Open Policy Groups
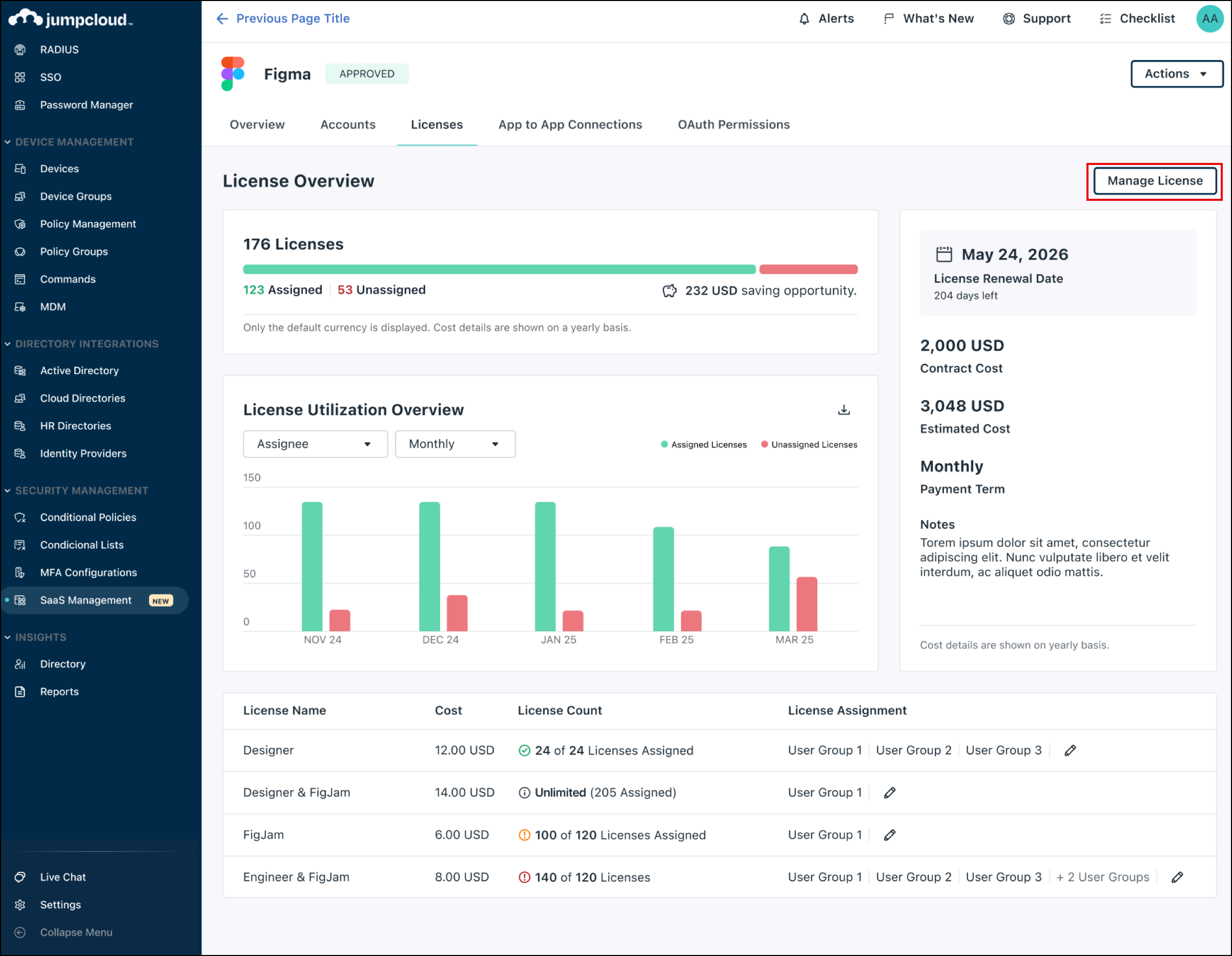1232x956 pixels. click(x=74, y=252)
